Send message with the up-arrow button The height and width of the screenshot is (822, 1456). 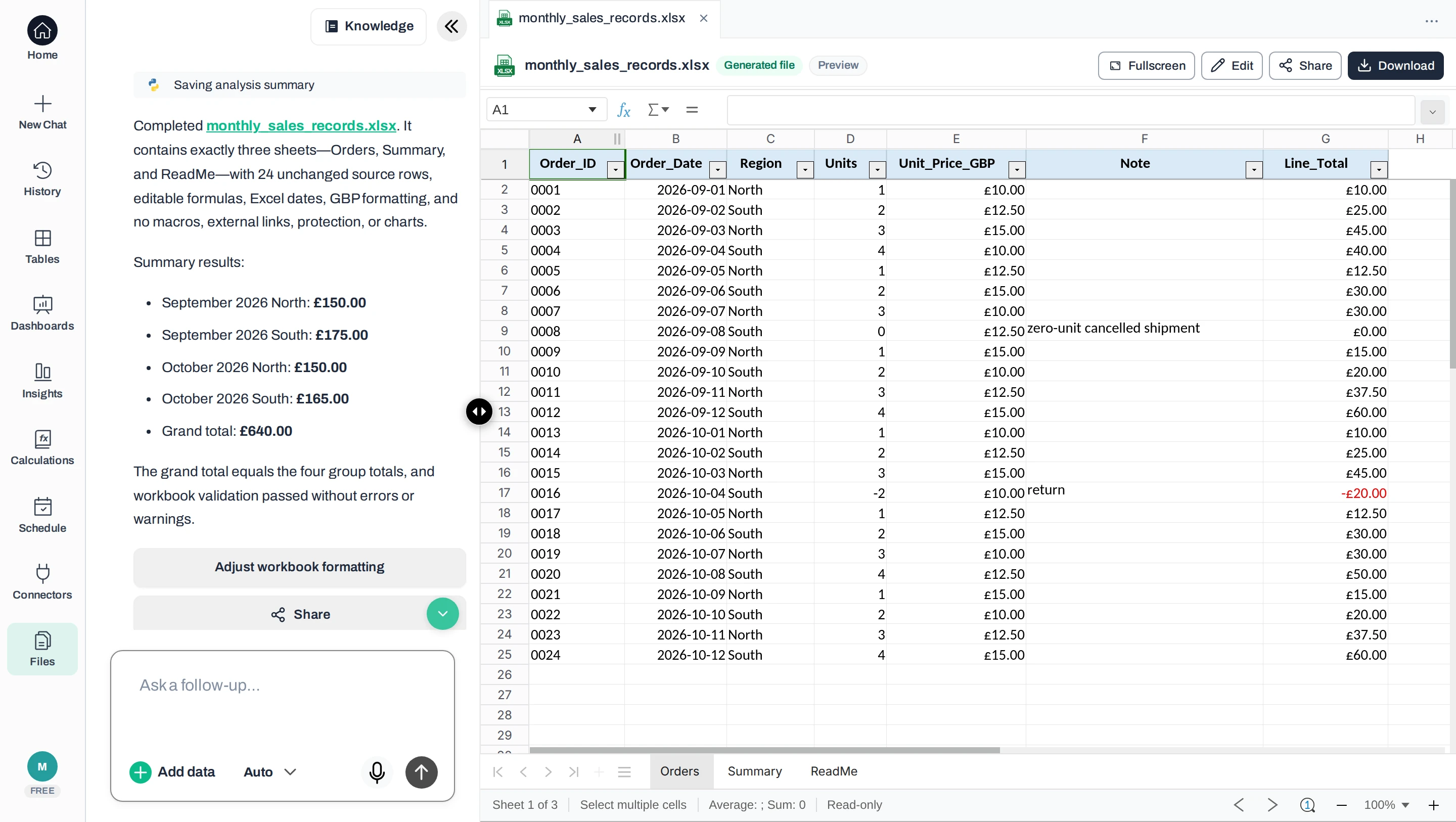tap(421, 771)
